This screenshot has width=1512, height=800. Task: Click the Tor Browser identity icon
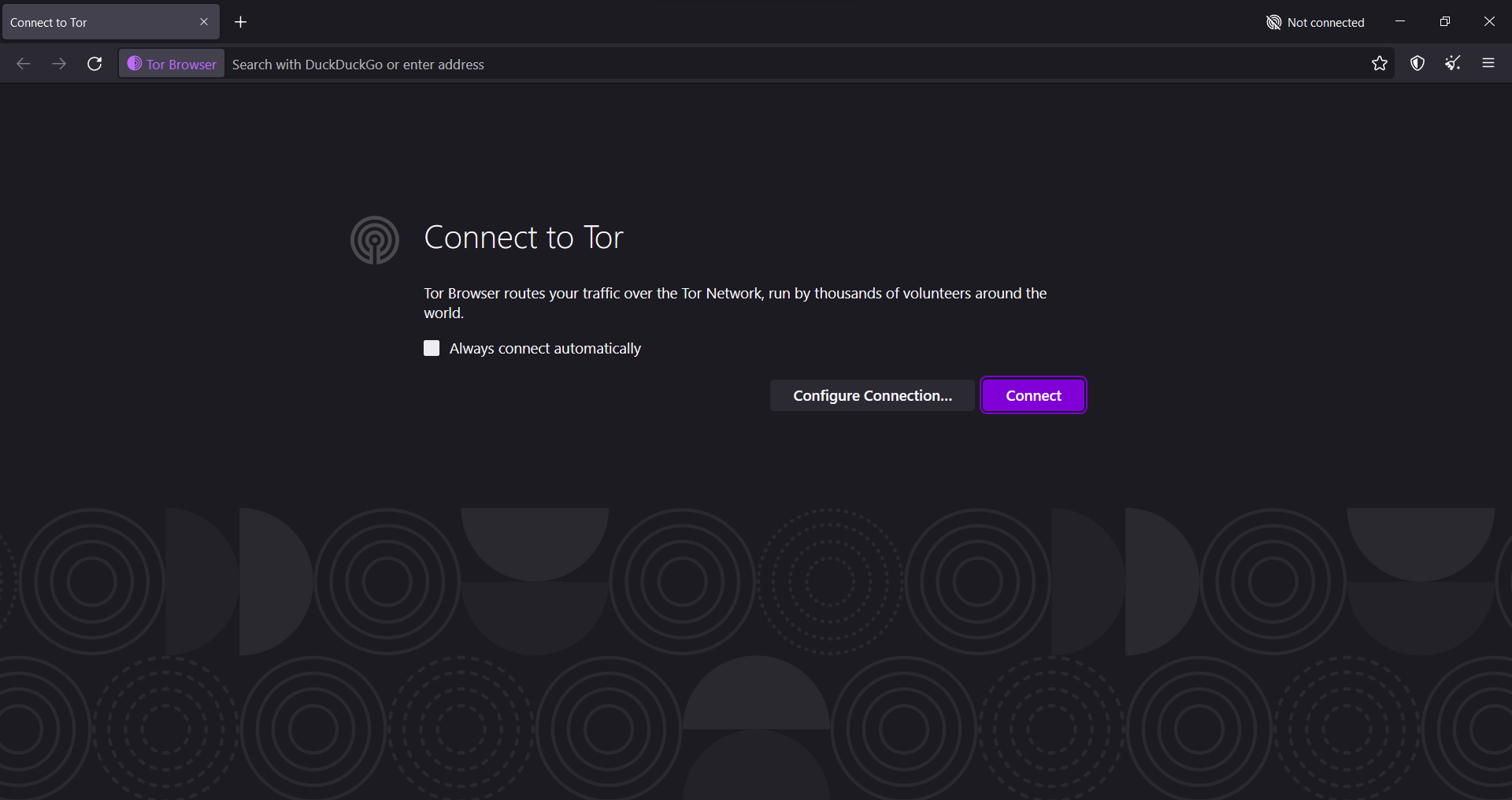click(172, 64)
